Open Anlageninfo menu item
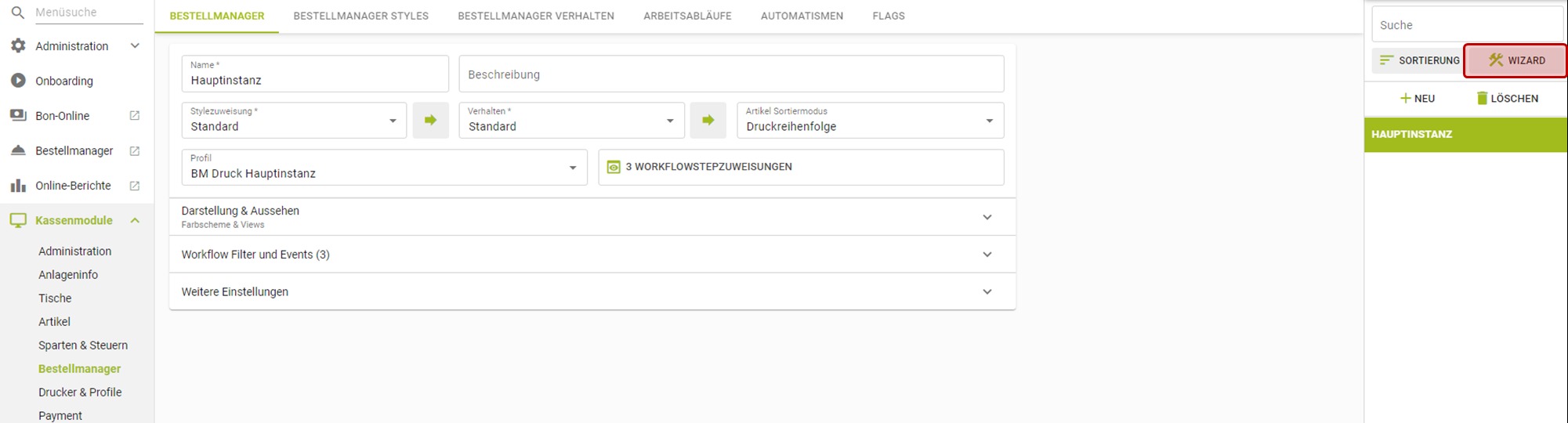 tap(68, 275)
